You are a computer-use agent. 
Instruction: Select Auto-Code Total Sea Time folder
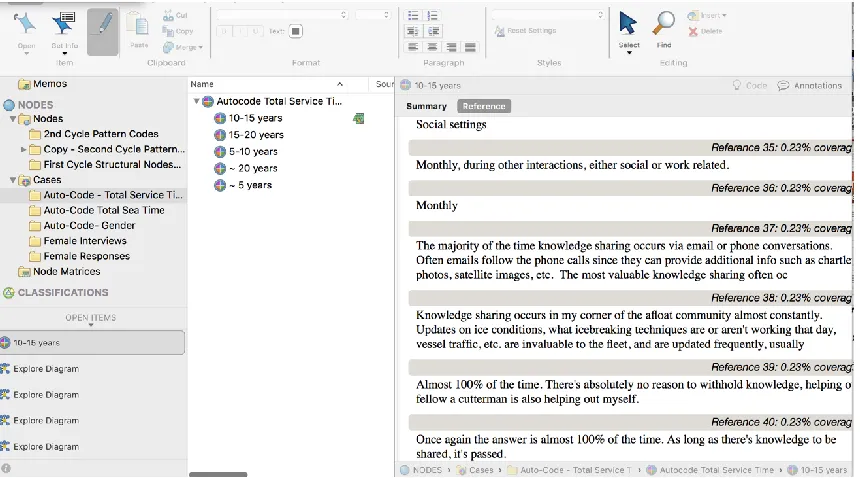97,210
